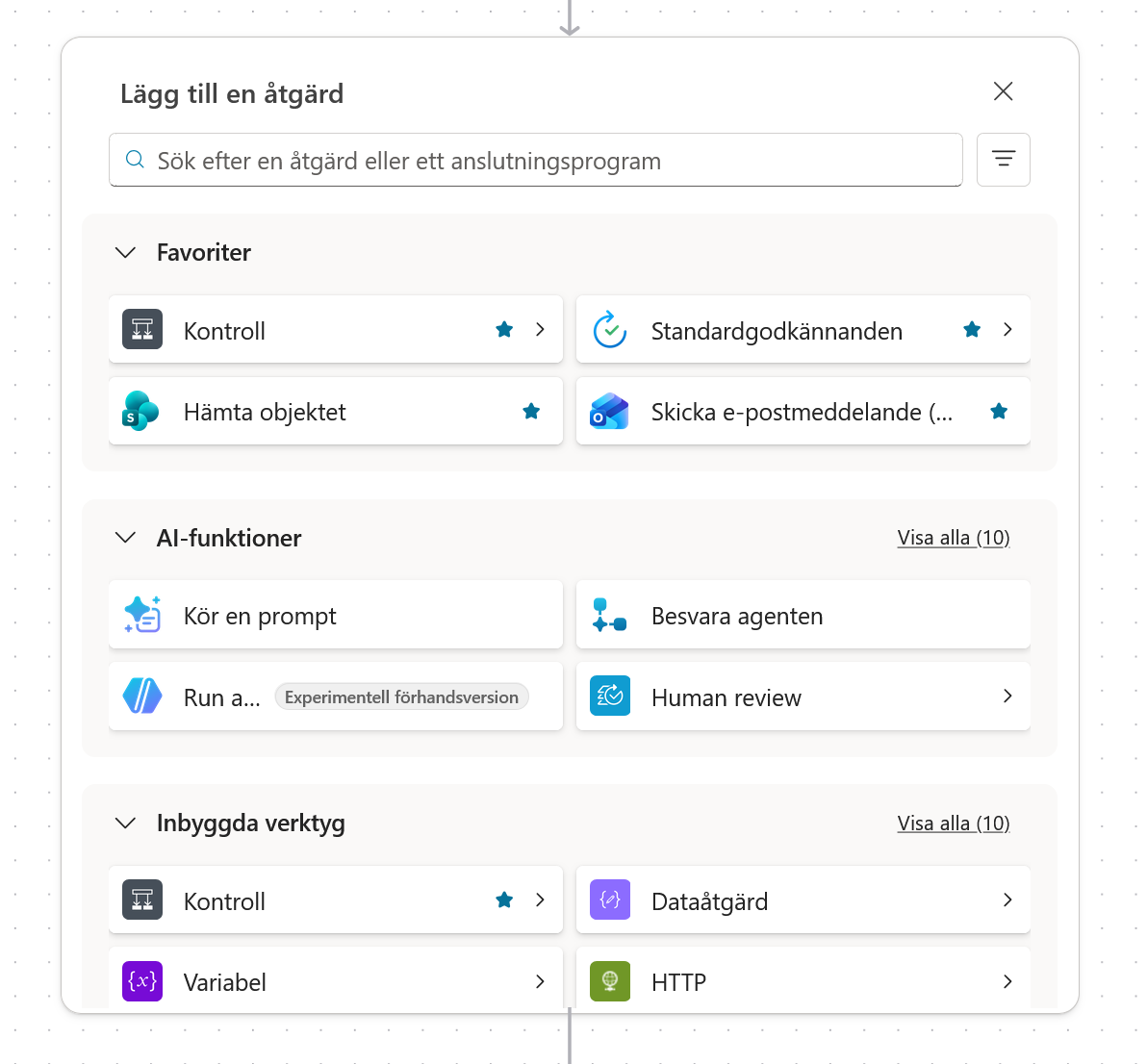
Task: Click the purple Dataåtgärd icon
Action: (x=610, y=900)
